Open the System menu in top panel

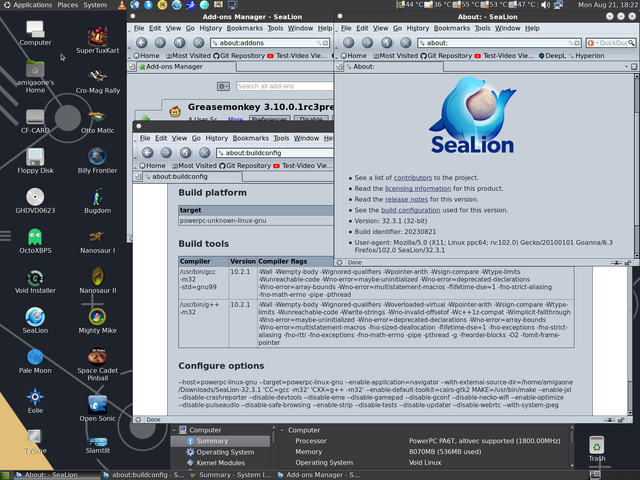coord(95,5)
